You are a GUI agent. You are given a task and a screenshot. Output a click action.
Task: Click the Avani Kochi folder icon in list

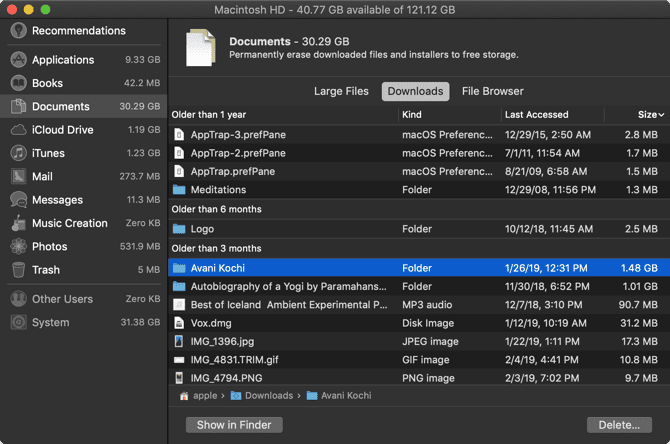click(179, 268)
